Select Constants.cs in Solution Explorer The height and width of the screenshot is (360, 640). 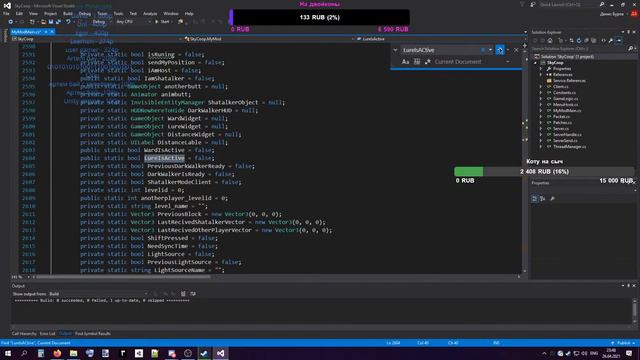[x=564, y=93]
